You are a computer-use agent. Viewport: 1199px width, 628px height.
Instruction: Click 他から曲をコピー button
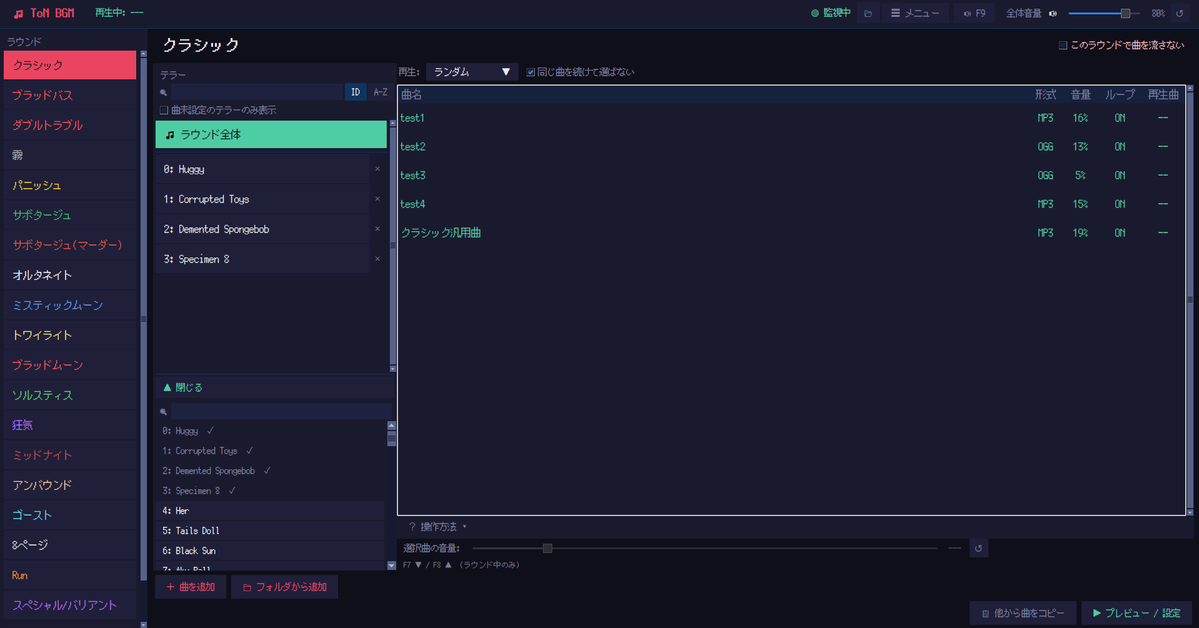point(1022,613)
